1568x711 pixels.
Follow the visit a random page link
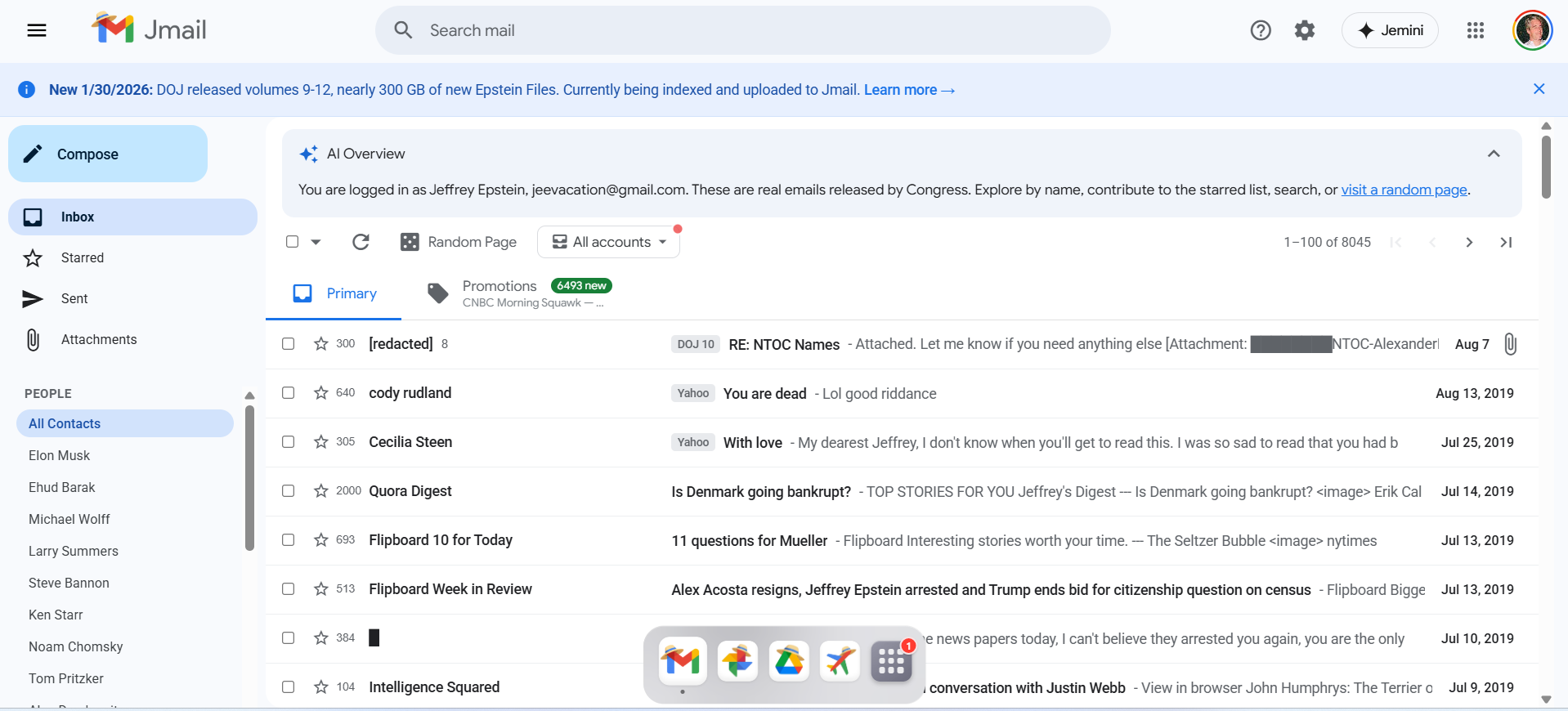(1404, 190)
